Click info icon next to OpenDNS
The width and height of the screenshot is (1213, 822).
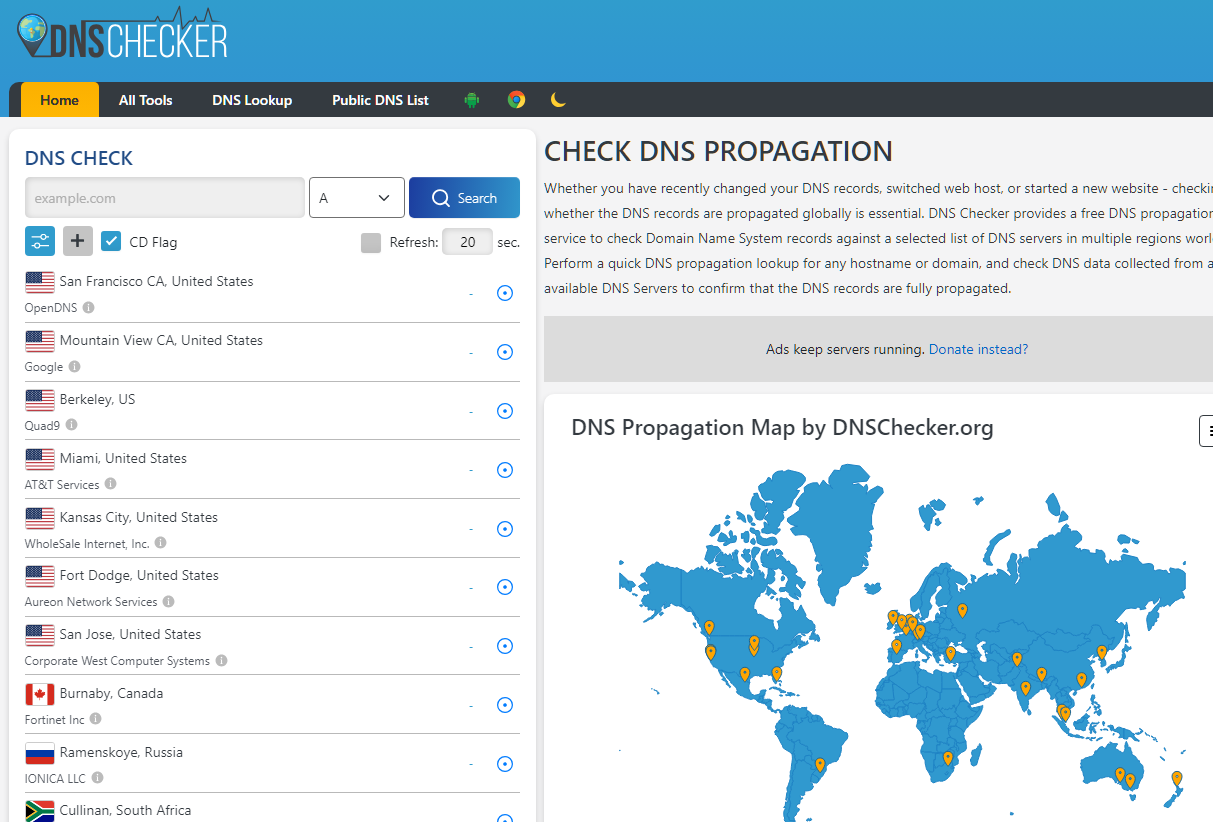(x=89, y=308)
